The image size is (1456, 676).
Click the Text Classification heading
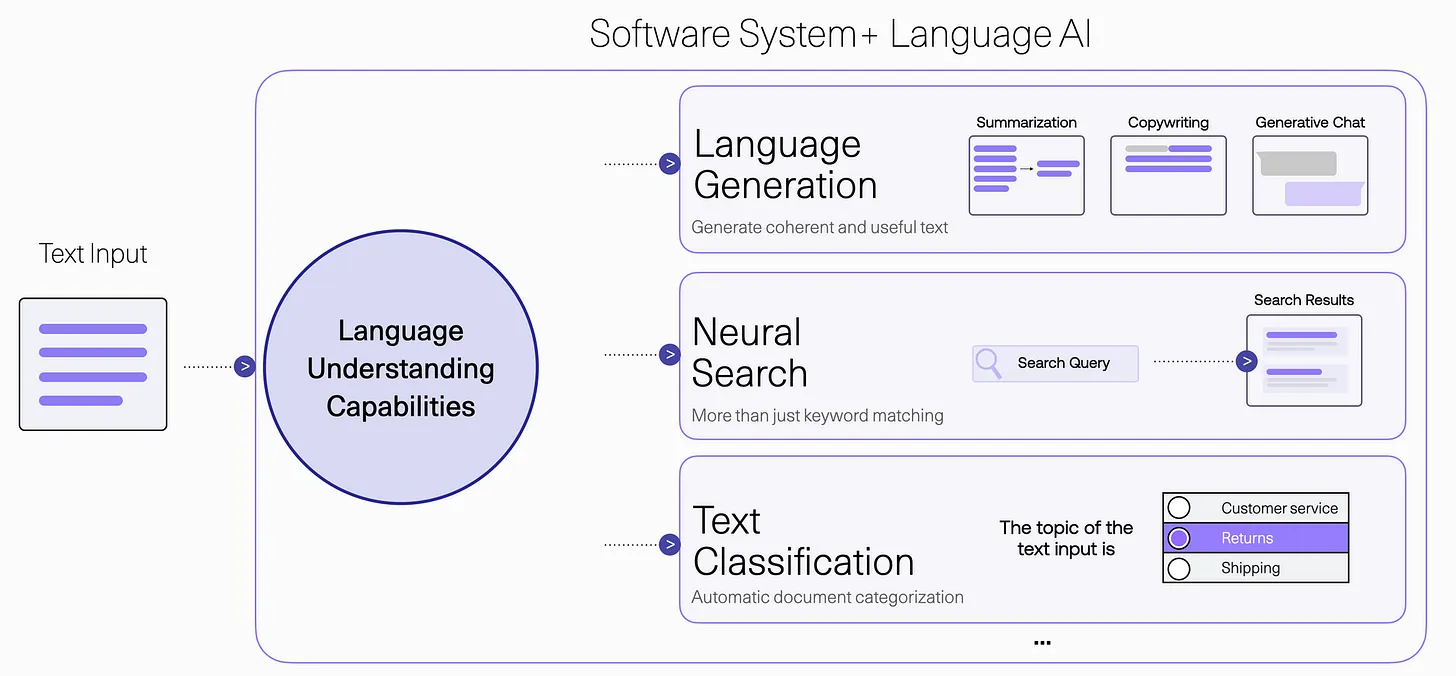pyautogui.click(x=803, y=542)
